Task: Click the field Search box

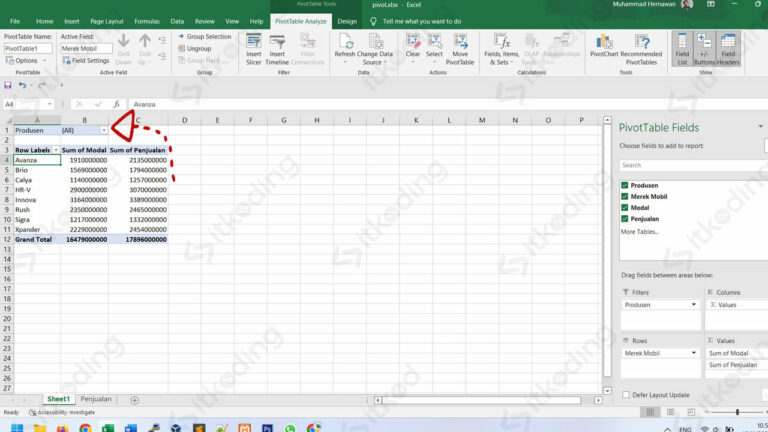Action: click(x=693, y=166)
